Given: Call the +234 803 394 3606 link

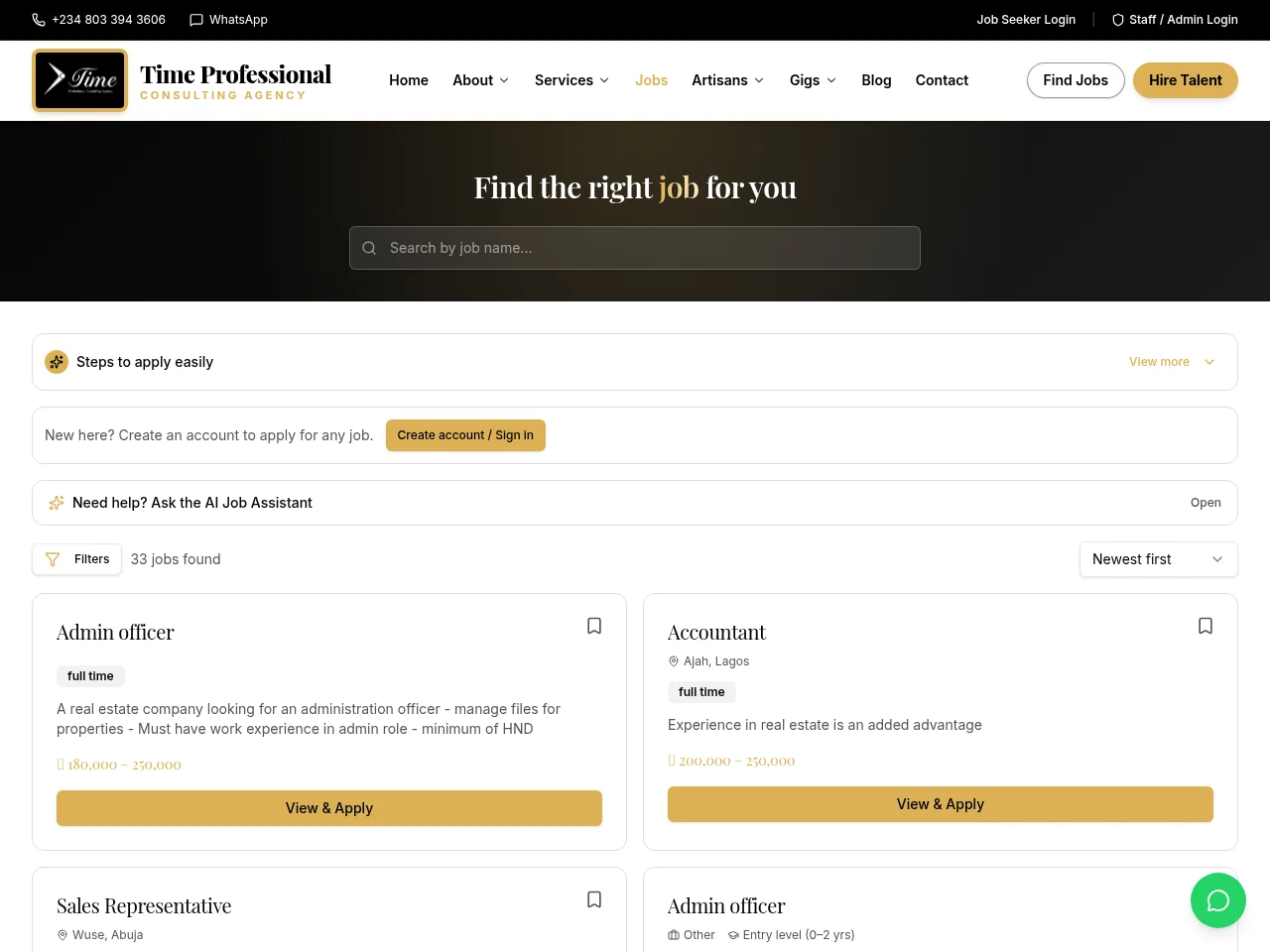Looking at the screenshot, I should coord(98,20).
